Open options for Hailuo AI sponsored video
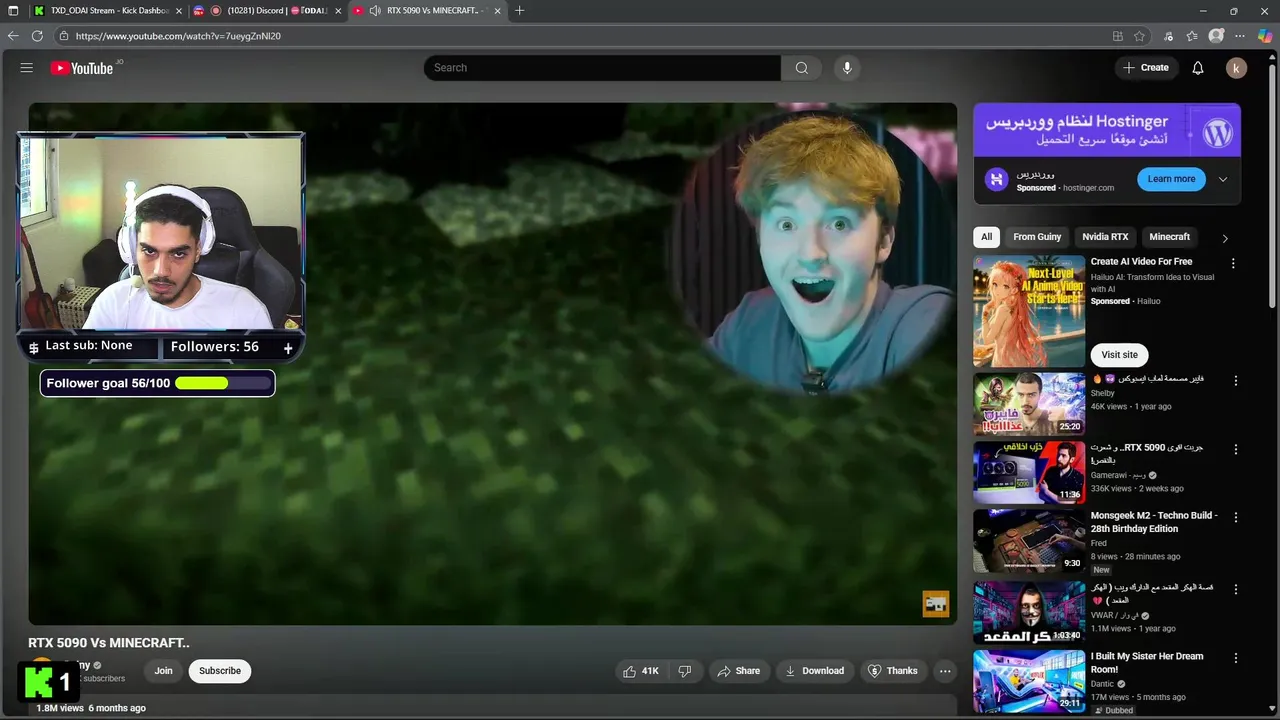The height and width of the screenshot is (720, 1280). [1233, 263]
